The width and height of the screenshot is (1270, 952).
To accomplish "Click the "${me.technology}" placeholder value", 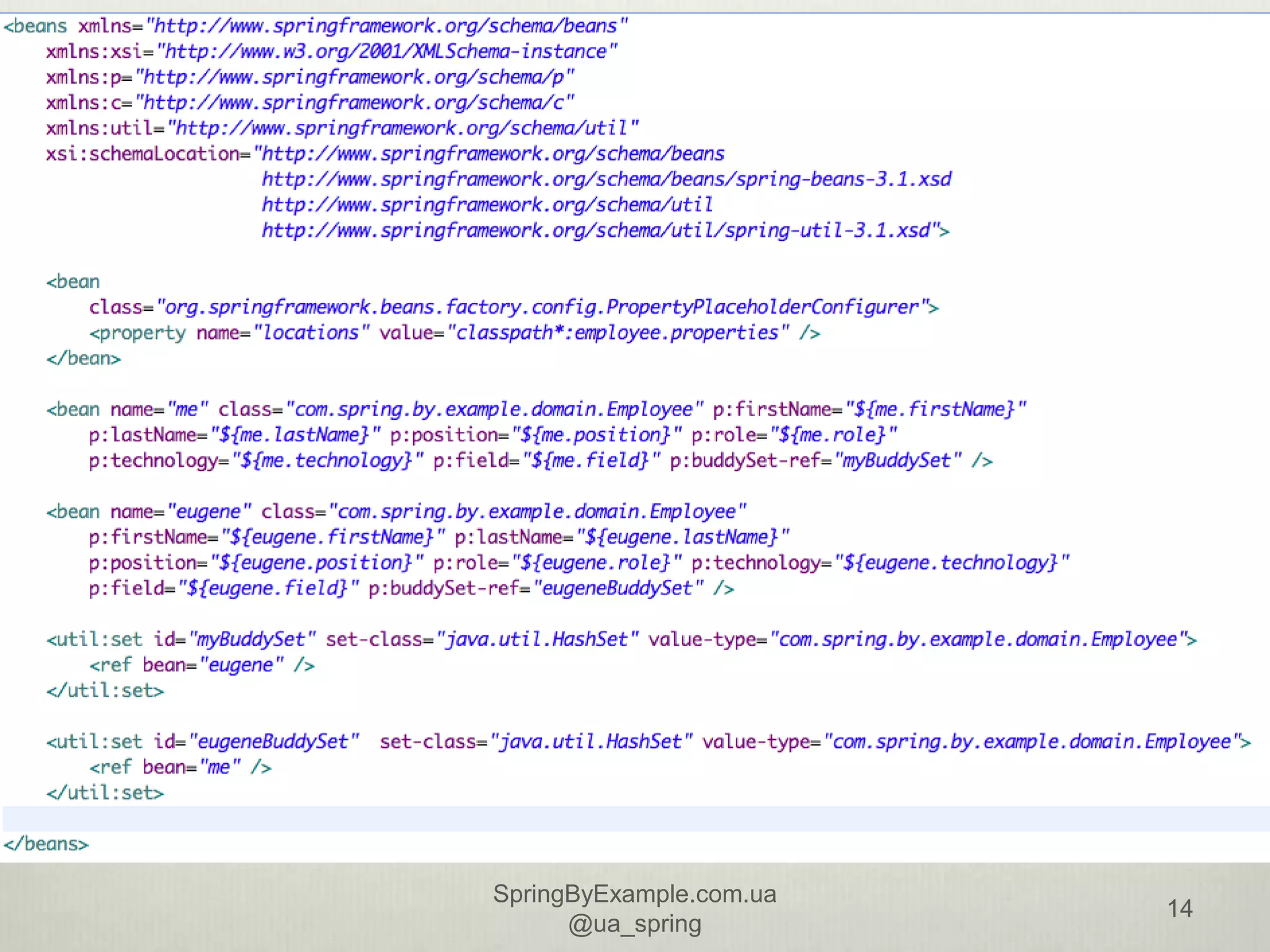I will tap(327, 461).
